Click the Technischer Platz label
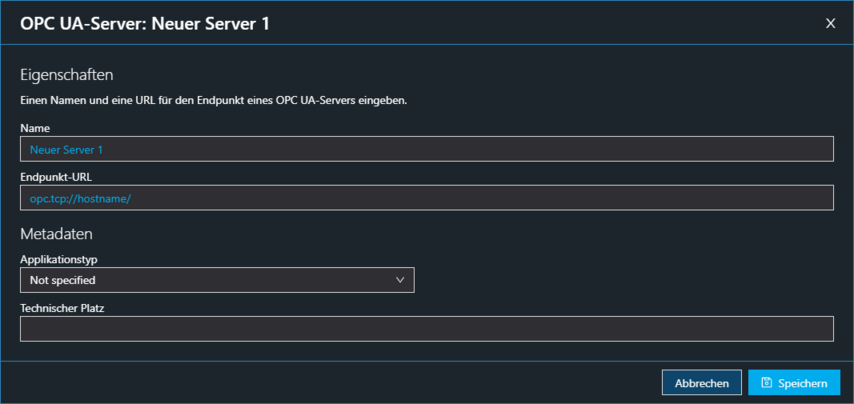Screen dimensions: 854x404 [62, 308]
